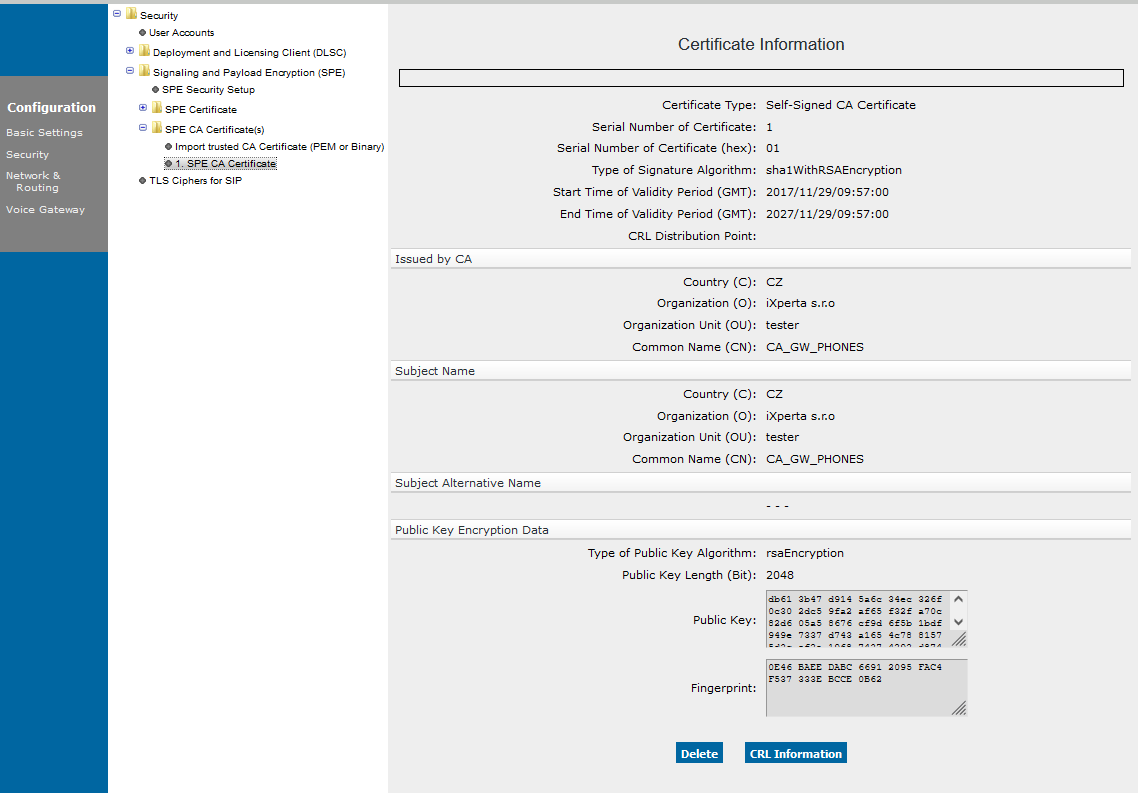Image resolution: width=1138 pixels, height=793 pixels.
Task: Click start time '2017/11/29/09:57:00'
Action: coord(827,192)
